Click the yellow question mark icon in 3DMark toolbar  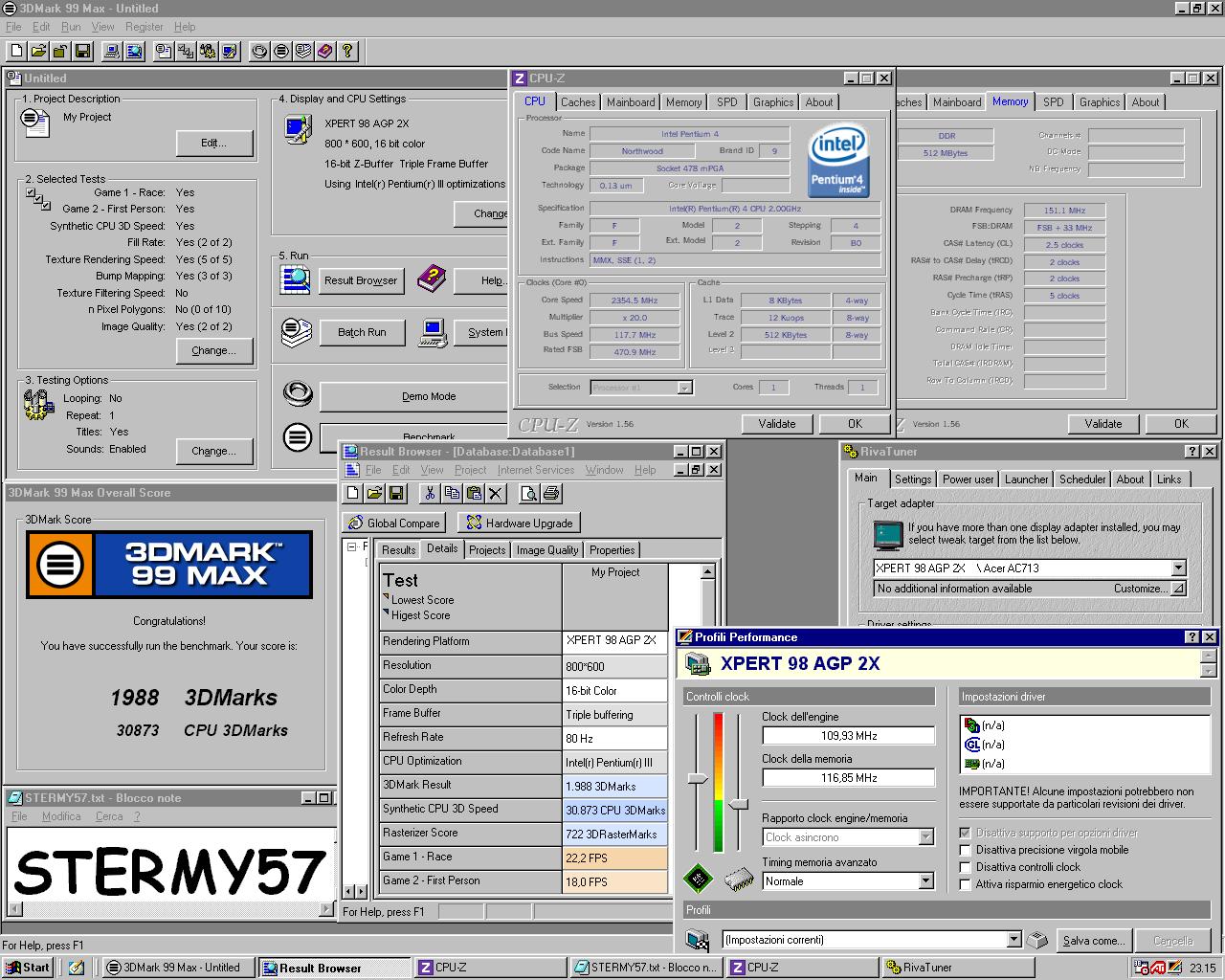tap(347, 51)
